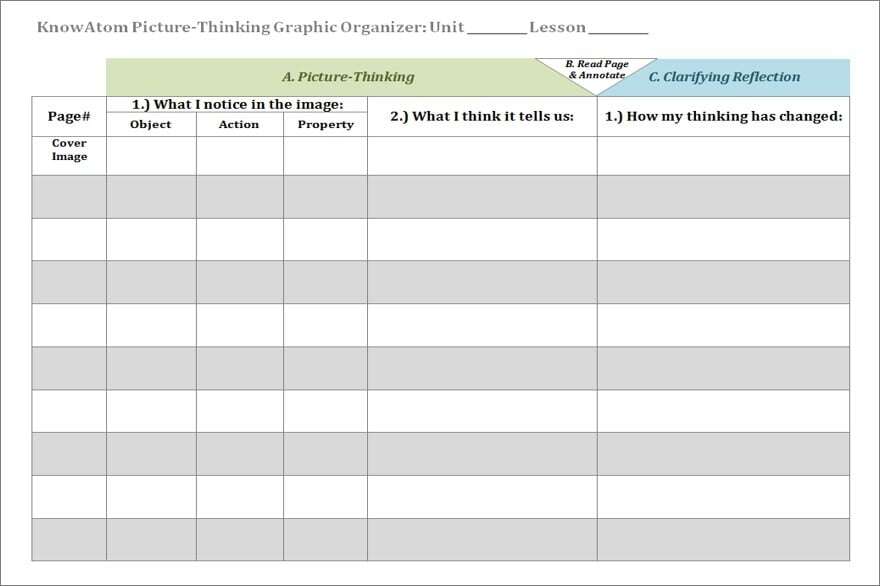This screenshot has height=586, width=880.
Task: Click the Object cell in the Cover Image row
Action: point(151,155)
